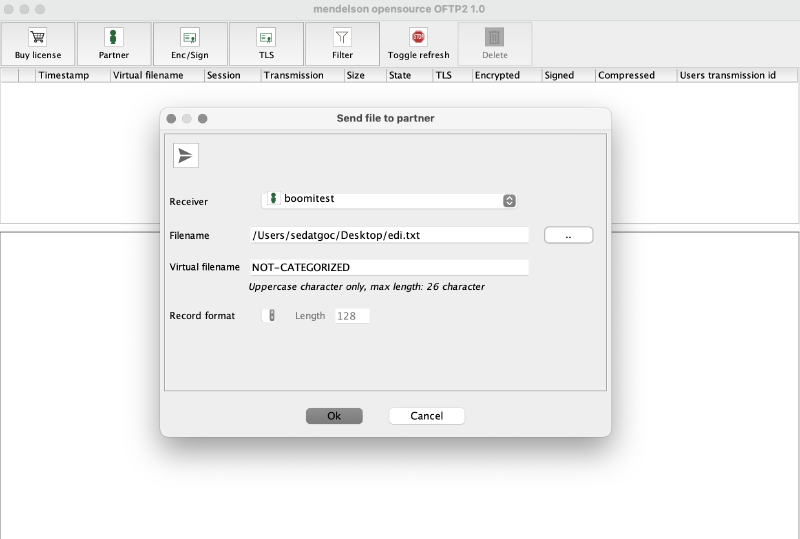Click the 'Uppercase character only' hint text

[x=366, y=287]
